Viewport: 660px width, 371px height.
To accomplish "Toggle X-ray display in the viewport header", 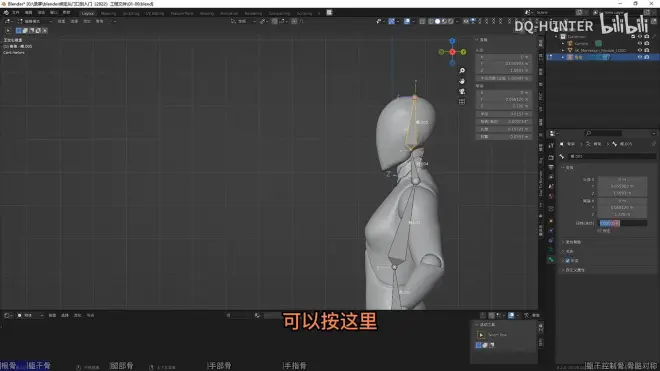I will point(422,21).
